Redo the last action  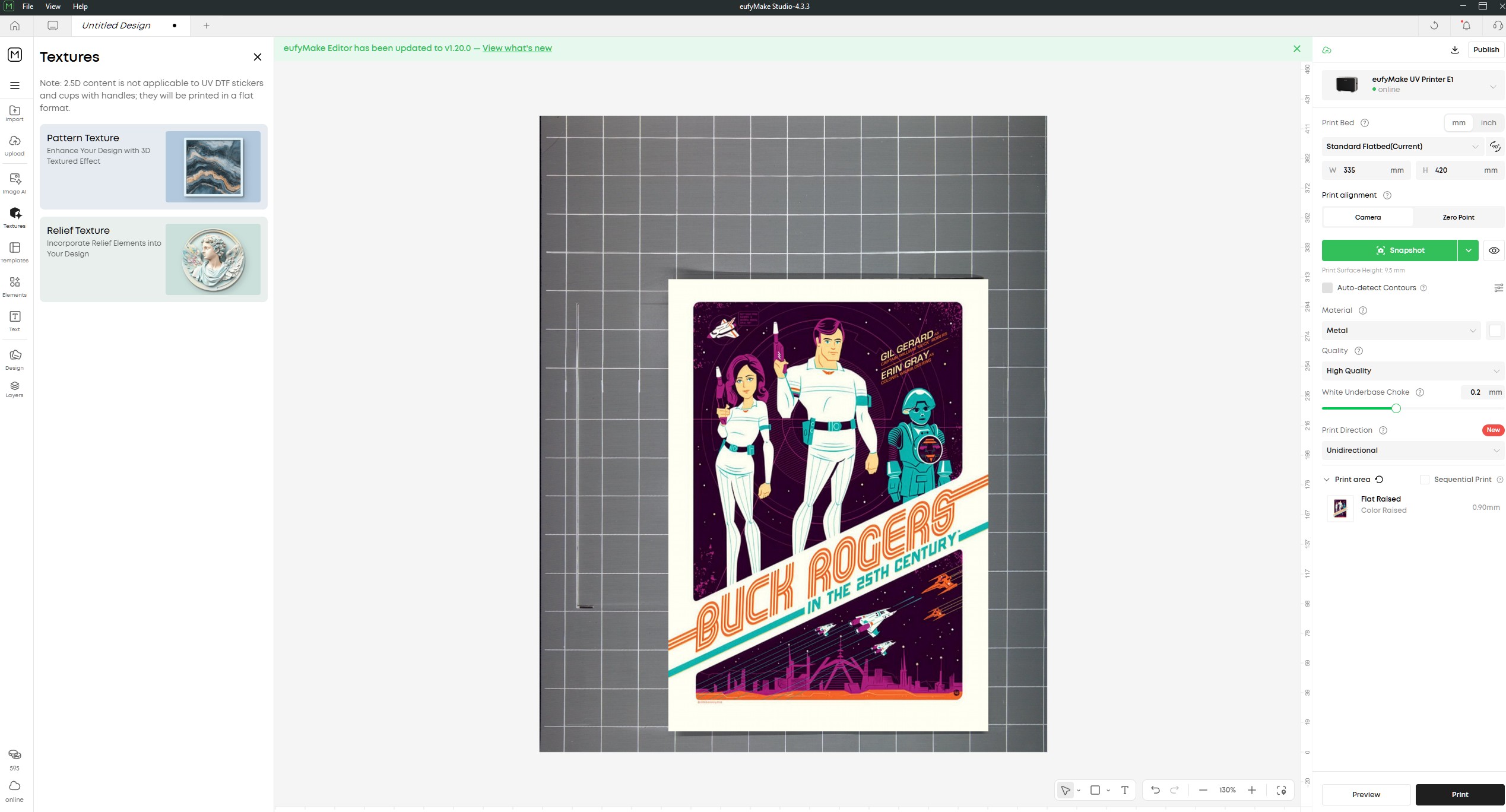(x=1174, y=790)
